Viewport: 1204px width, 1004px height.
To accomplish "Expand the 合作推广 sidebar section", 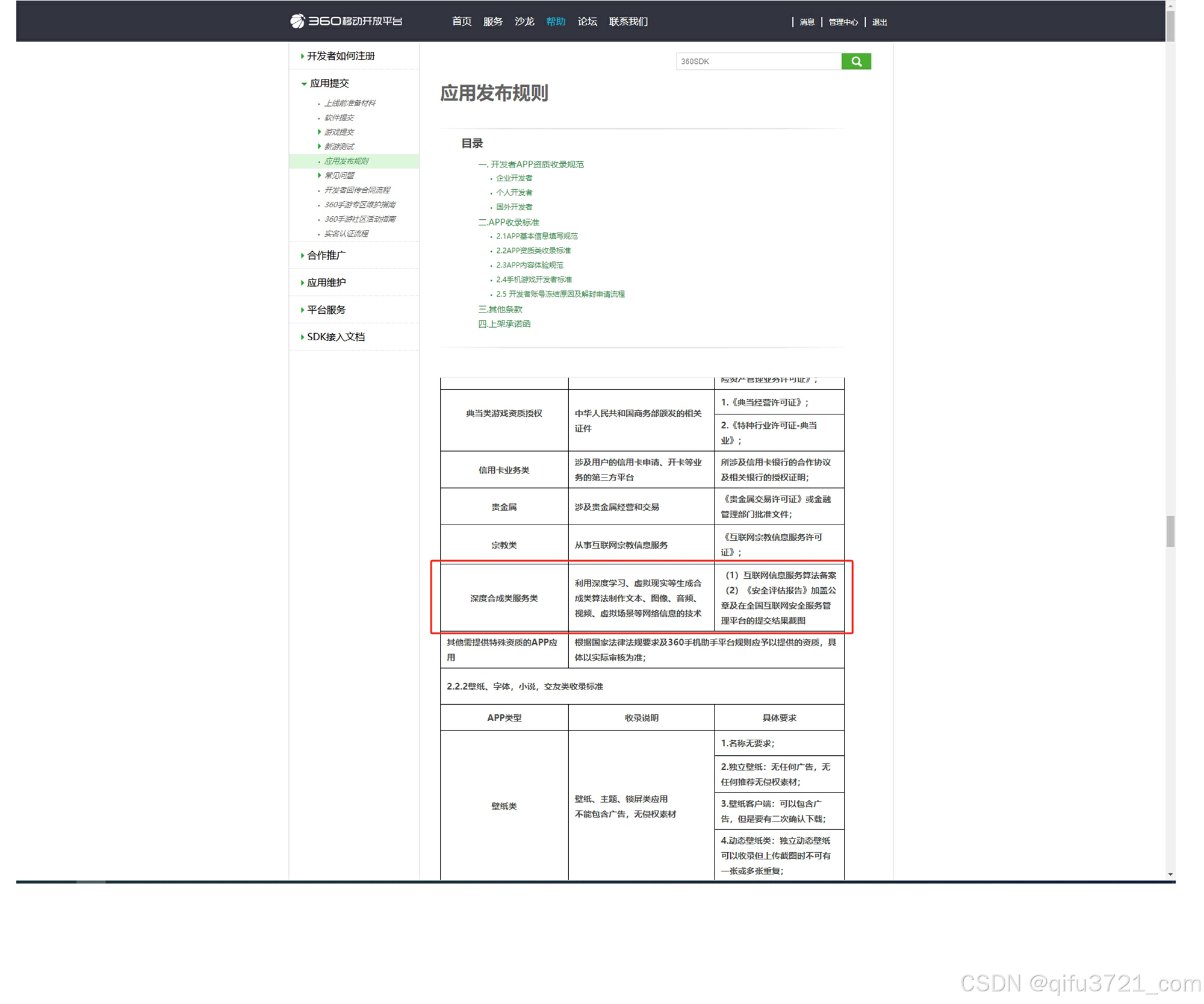I will click(x=326, y=255).
